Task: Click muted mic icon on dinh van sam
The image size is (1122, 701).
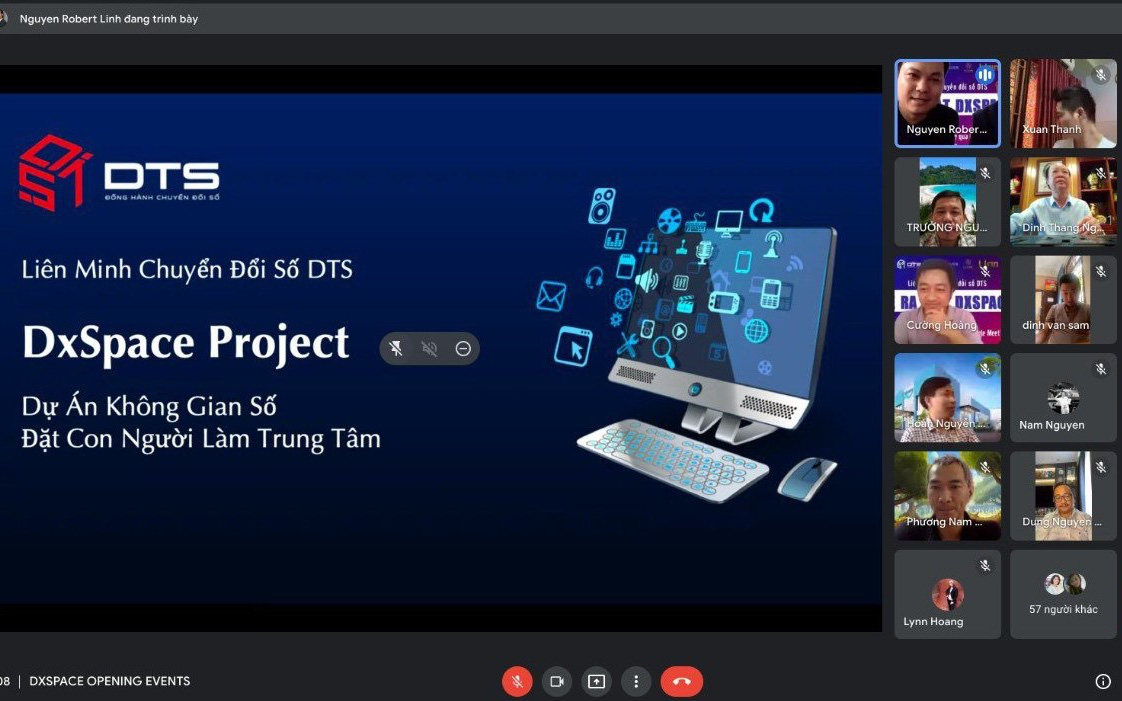Action: point(1101,270)
